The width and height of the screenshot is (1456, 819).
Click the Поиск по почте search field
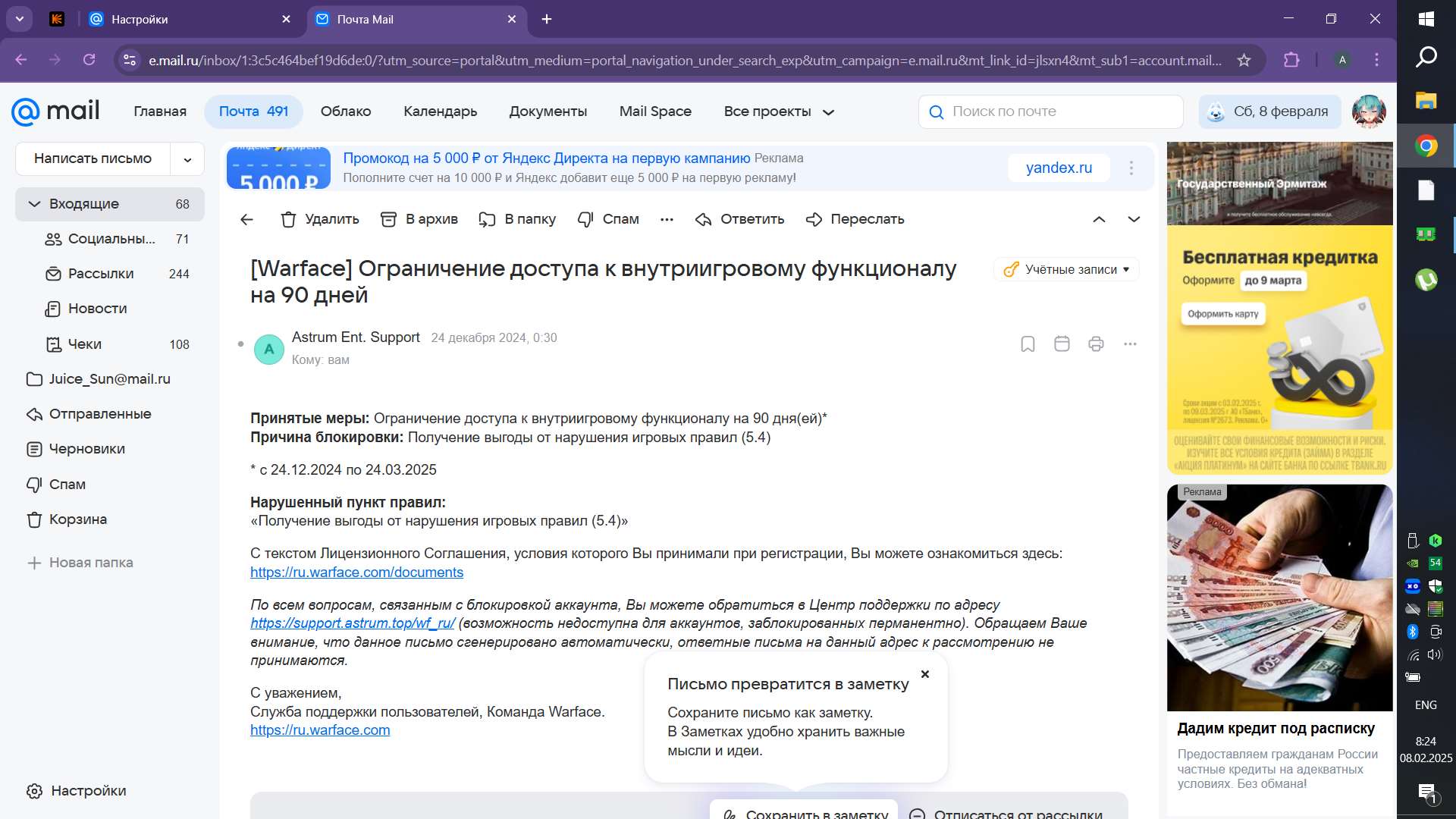point(1050,111)
